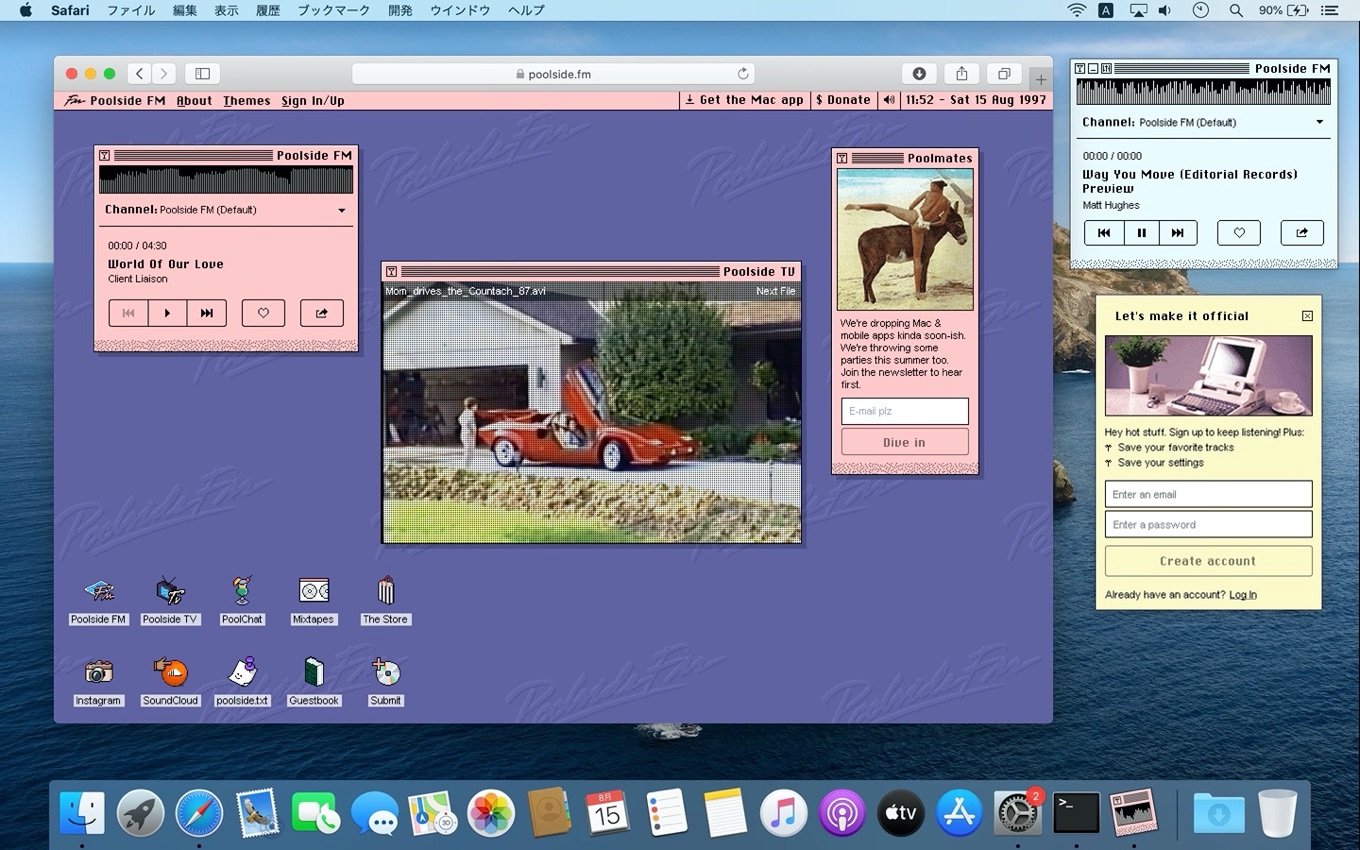Open the Poolside TV desktop icon
Viewport: 1360px width, 850px height.
point(170,600)
